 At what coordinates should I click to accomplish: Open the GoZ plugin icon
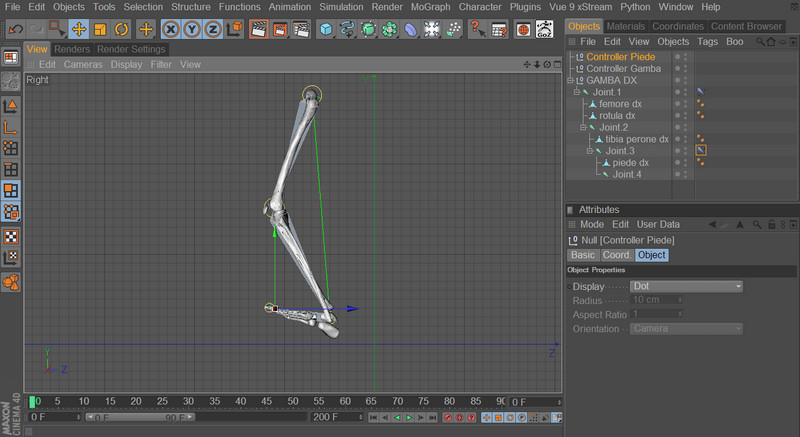[x=545, y=29]
